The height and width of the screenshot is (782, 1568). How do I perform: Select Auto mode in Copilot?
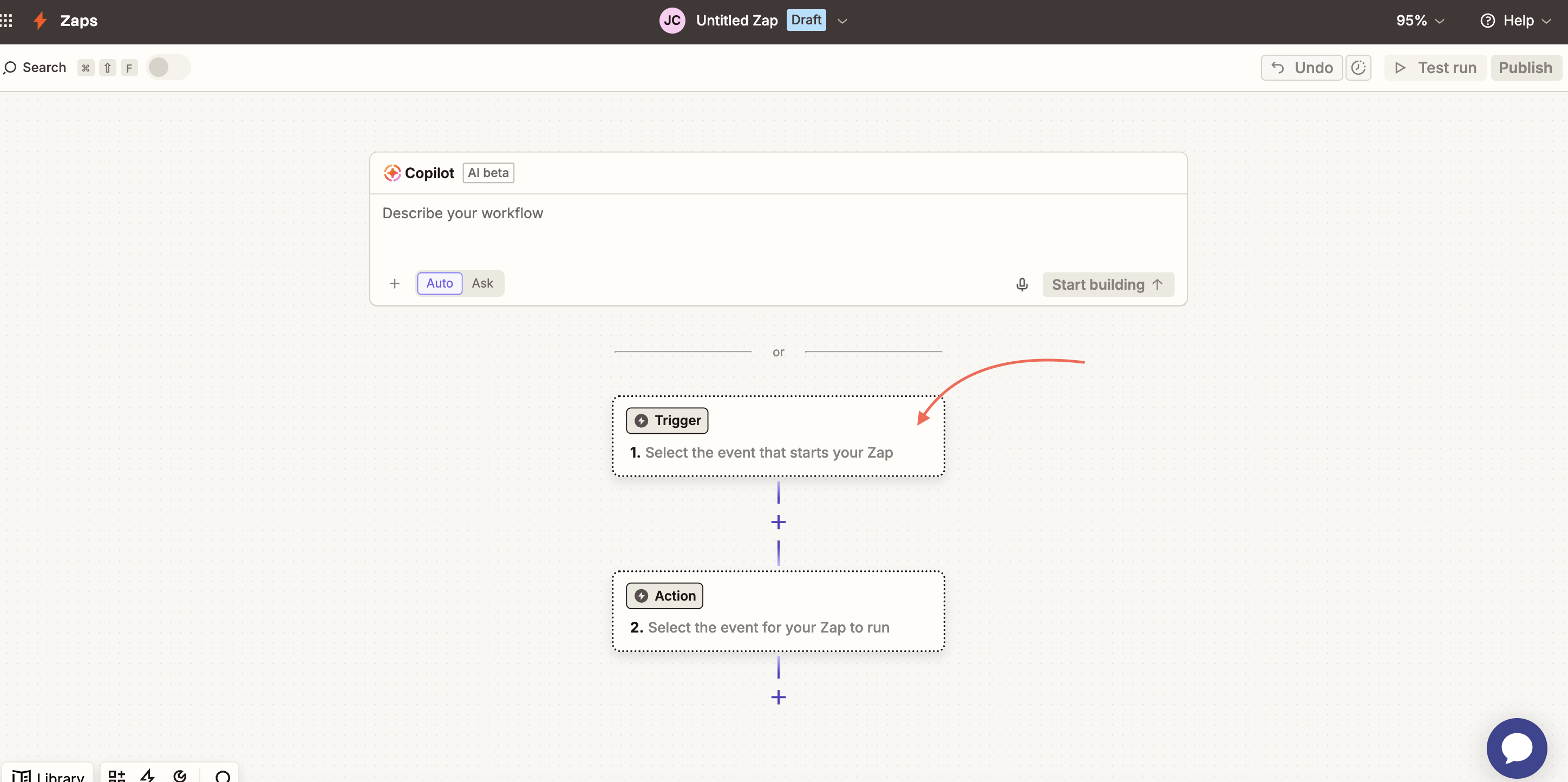tap(439, 283)
